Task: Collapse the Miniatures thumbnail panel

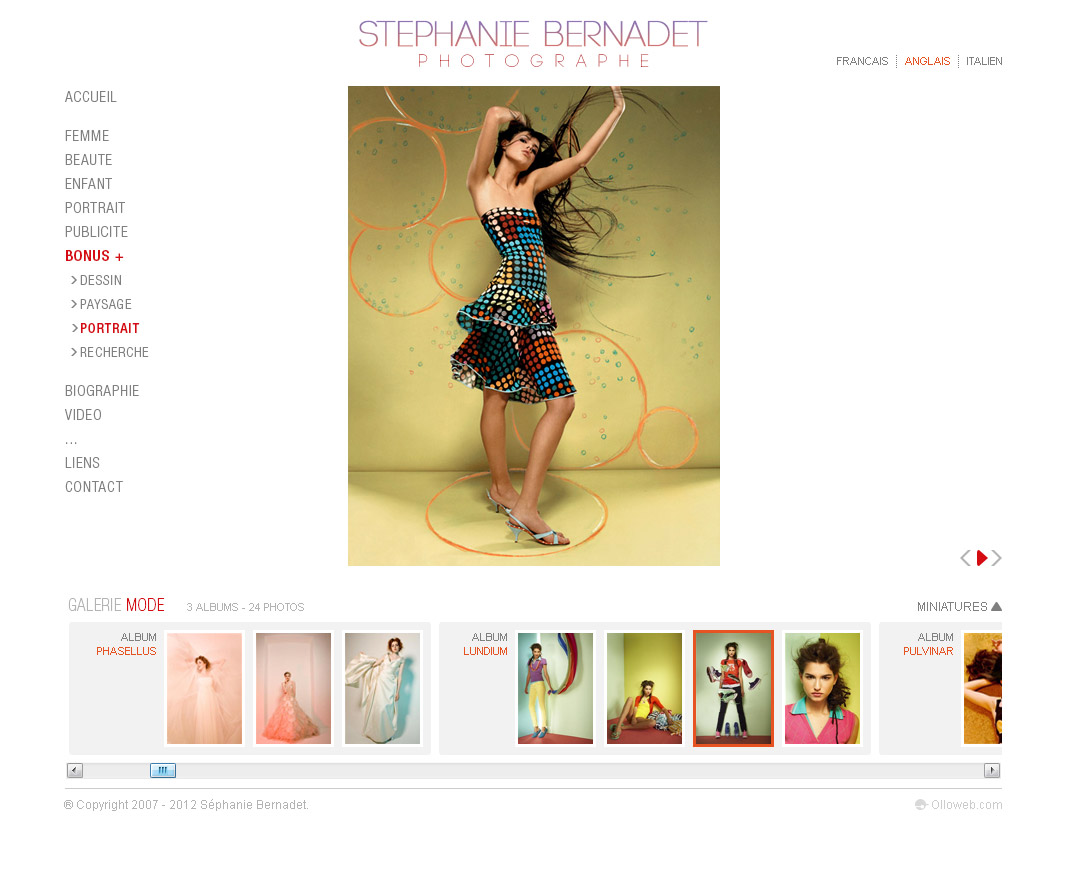Action: click(x=958, y=607)
